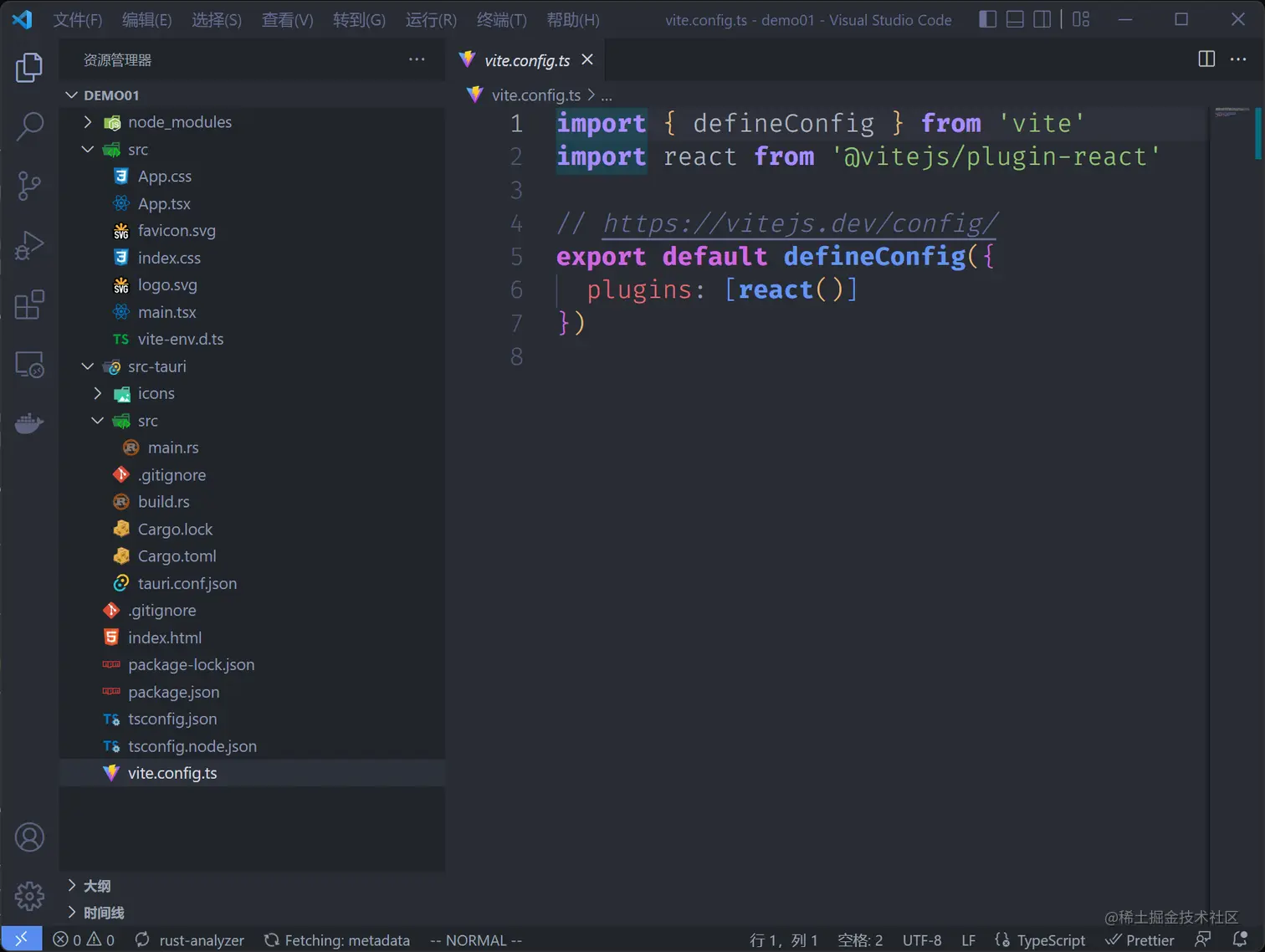Open the 编辑(E) menu
1265x952 pixels.
(x=147, y=20)
